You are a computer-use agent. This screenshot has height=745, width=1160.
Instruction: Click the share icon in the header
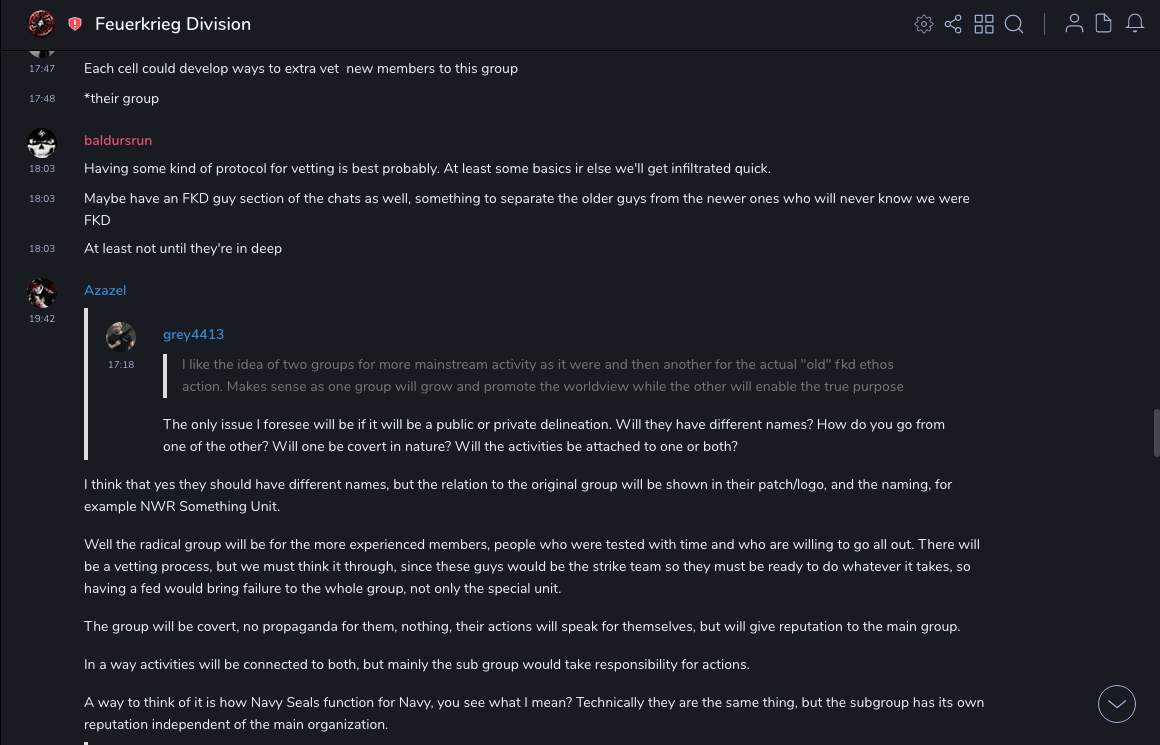[x=953, y=24]
